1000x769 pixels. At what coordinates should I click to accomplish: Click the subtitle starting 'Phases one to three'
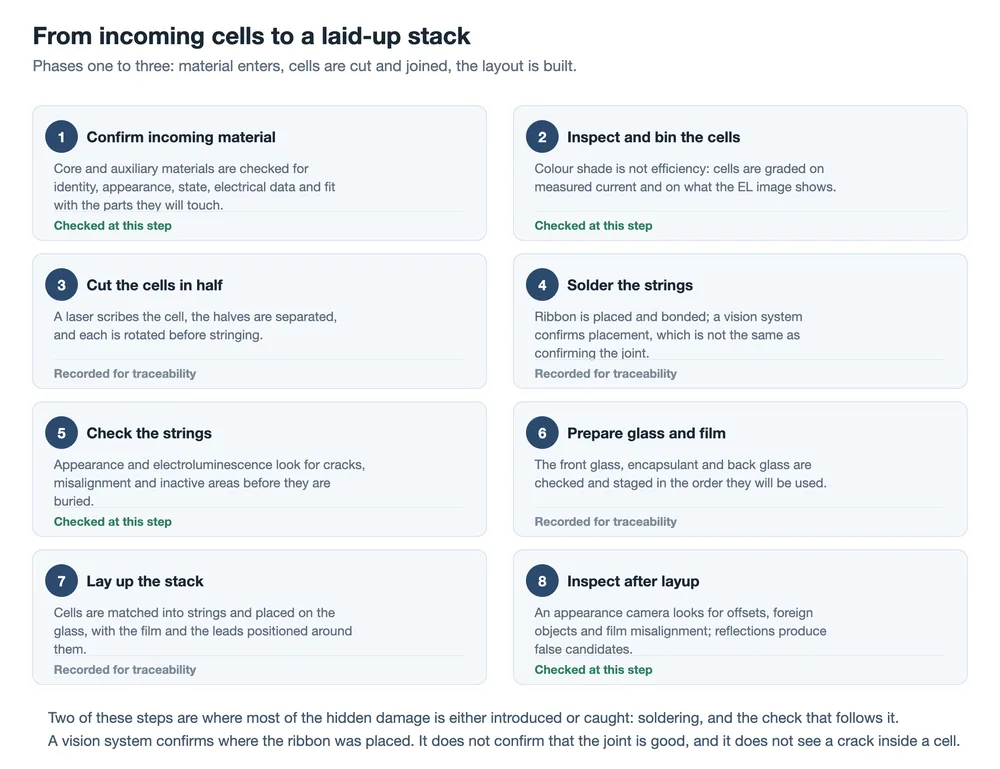[305, 66]
